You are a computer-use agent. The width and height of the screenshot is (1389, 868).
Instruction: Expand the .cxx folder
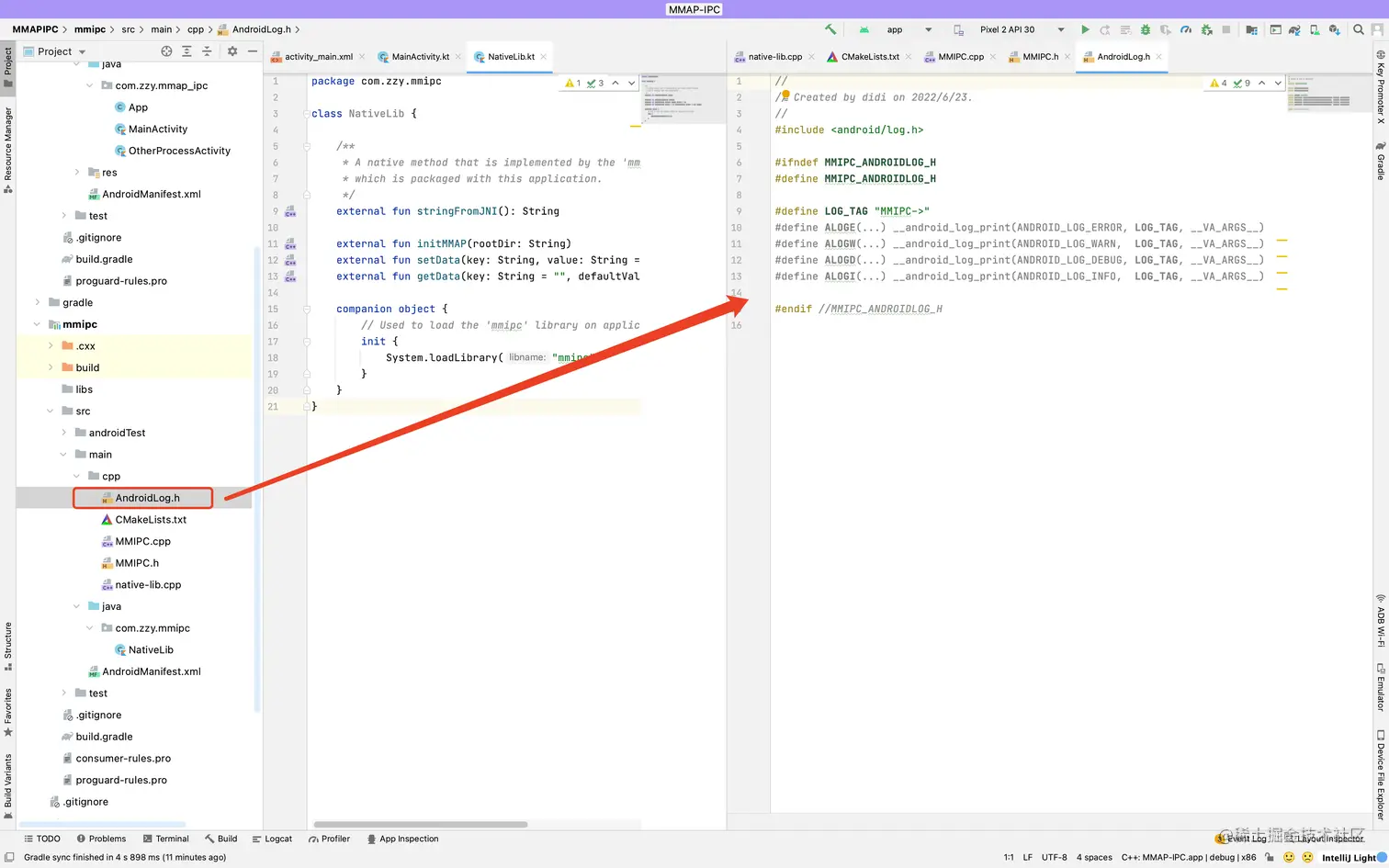tap(51, 346)
